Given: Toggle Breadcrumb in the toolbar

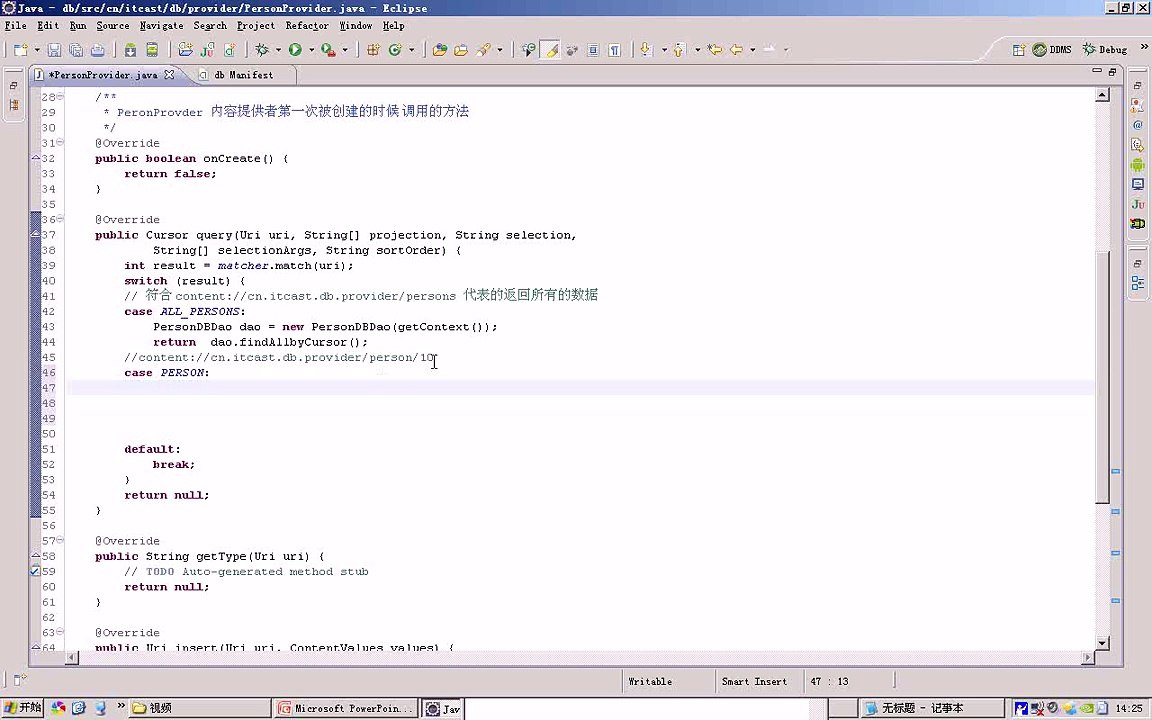Looking at the screenshot, I should 528,50.
